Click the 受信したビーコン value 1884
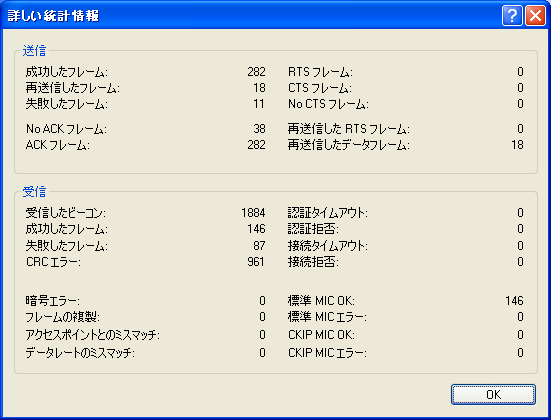Image resolution: width=551 pixels, height=420 pixels. 253,213
